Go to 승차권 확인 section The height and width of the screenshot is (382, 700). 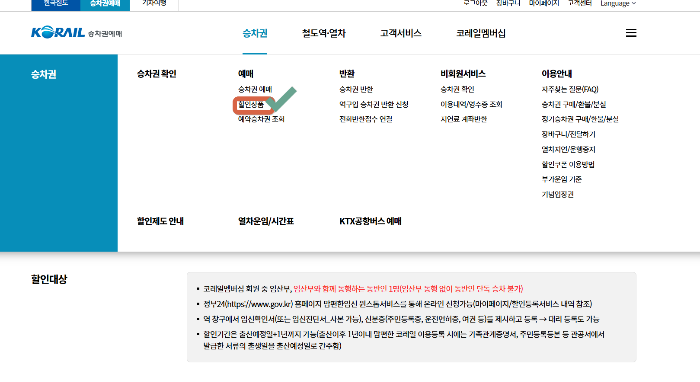pyautogui.click(x=157, y=74)
